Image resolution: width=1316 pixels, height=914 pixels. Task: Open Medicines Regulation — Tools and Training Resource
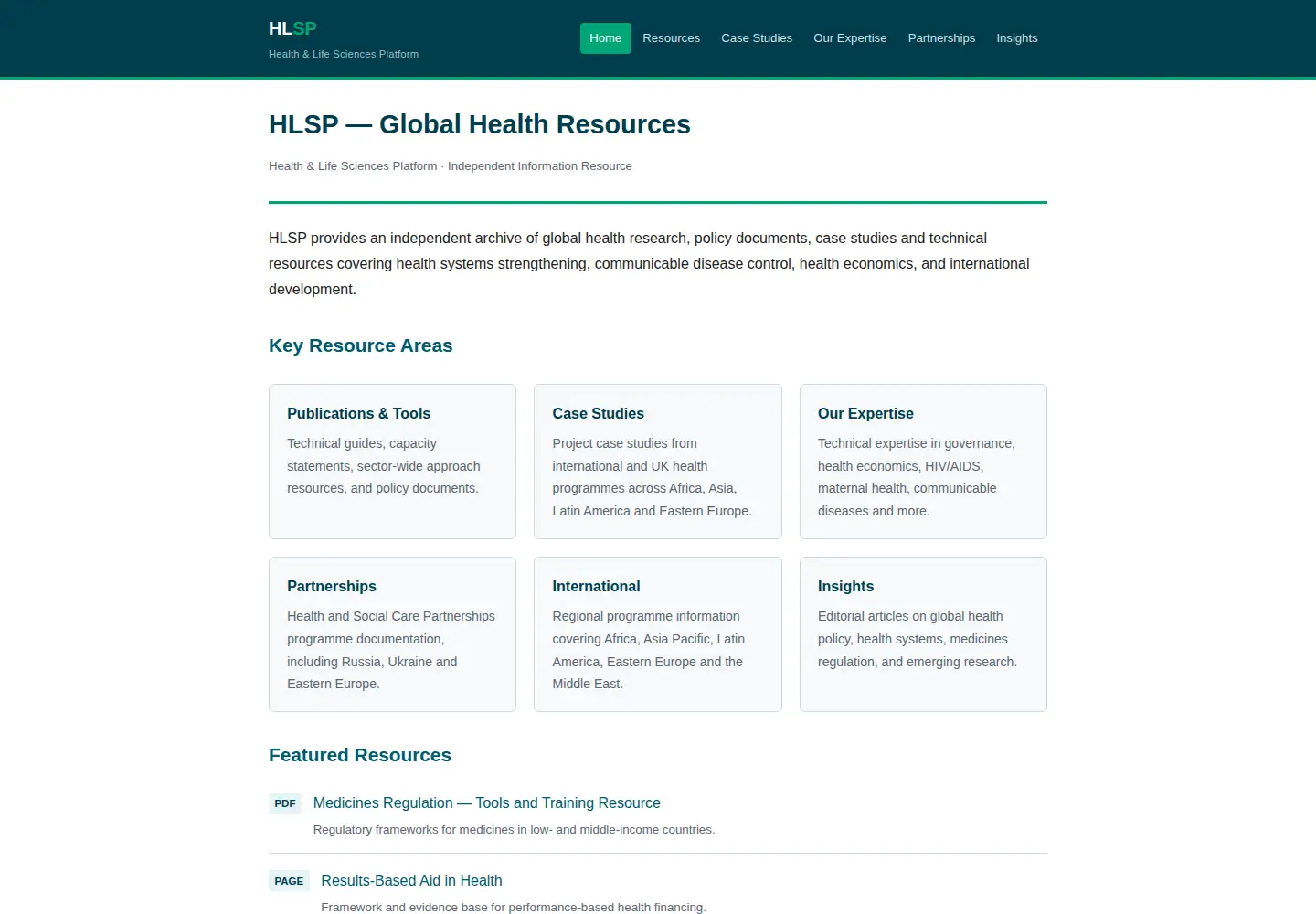(x=487, y=802)
